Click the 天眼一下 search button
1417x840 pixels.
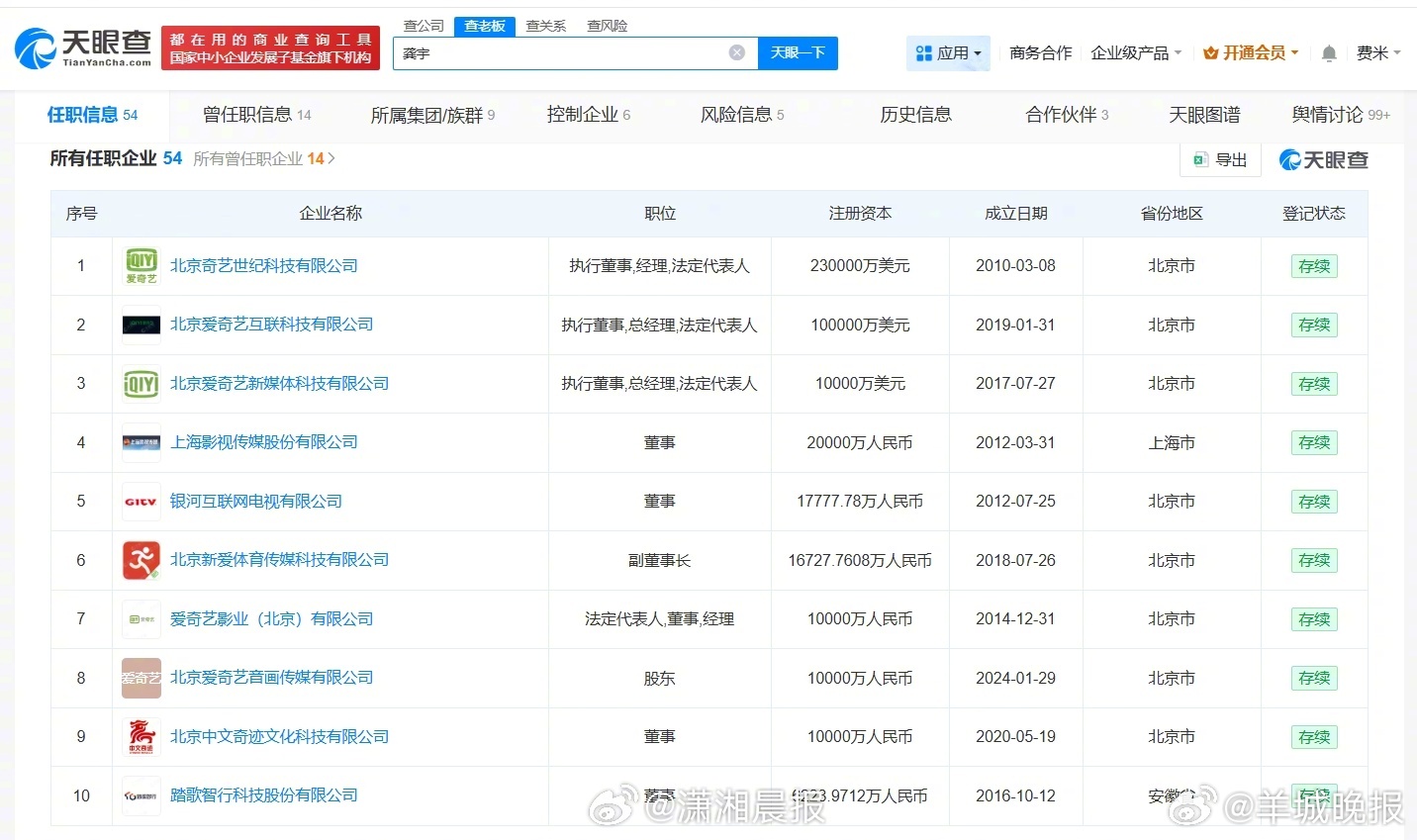pos(799,53)
